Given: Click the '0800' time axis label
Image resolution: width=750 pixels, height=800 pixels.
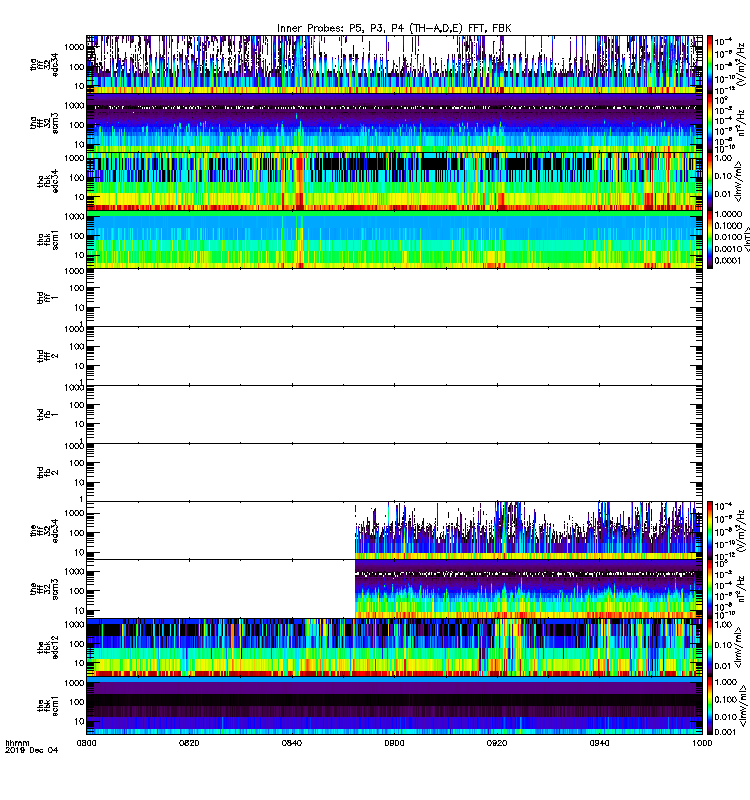Looking at the screenshot, I should click(x=86, y=743).
